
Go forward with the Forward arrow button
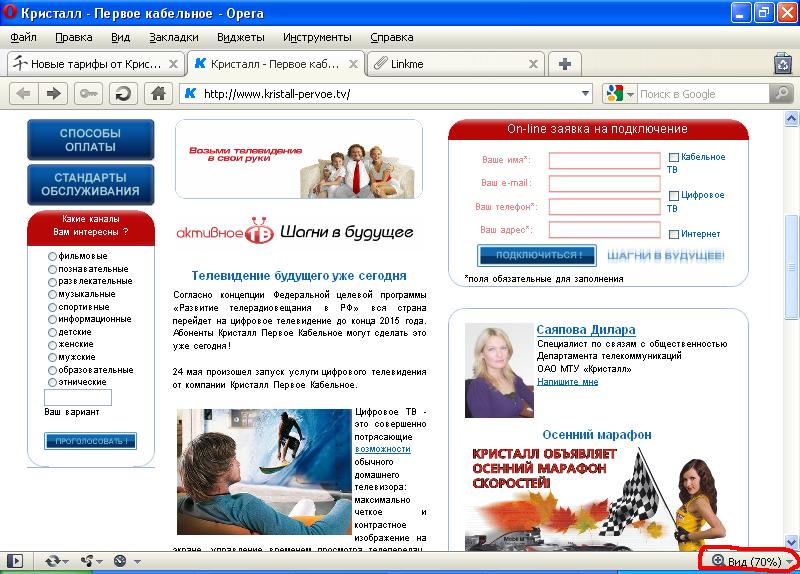(54, 94)
